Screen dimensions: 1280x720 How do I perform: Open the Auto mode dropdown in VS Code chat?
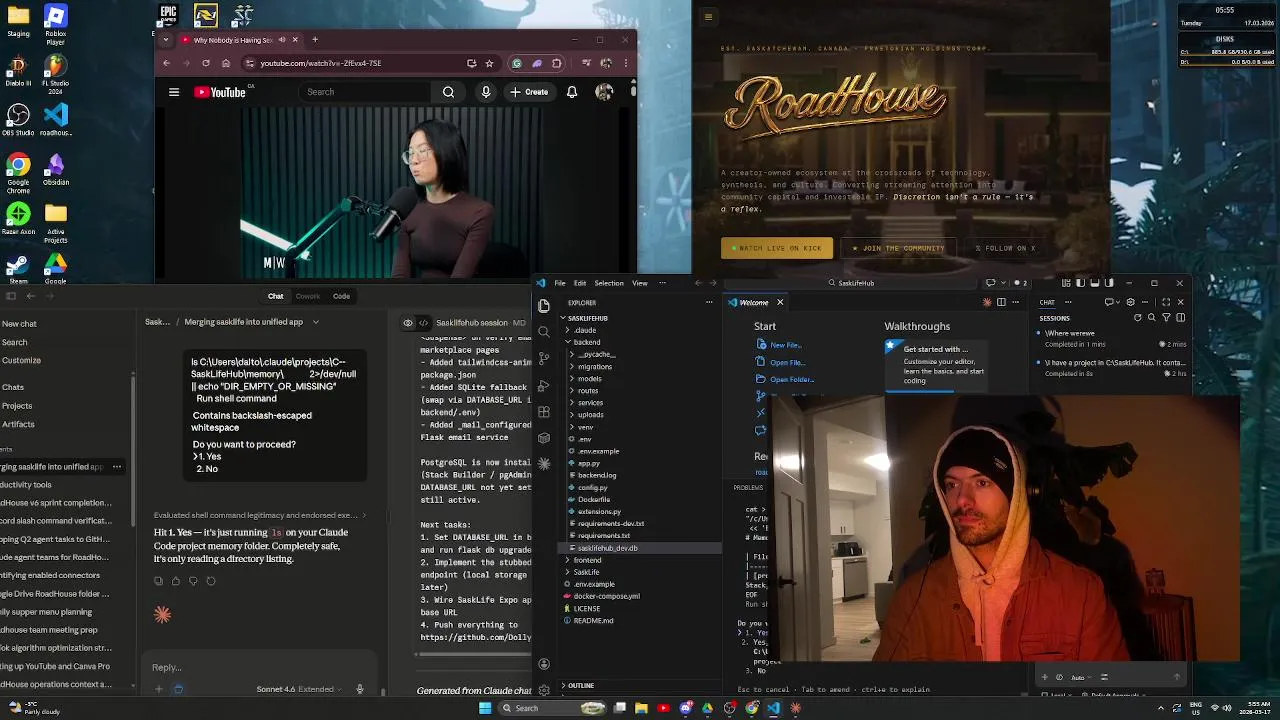(1081, 677)
